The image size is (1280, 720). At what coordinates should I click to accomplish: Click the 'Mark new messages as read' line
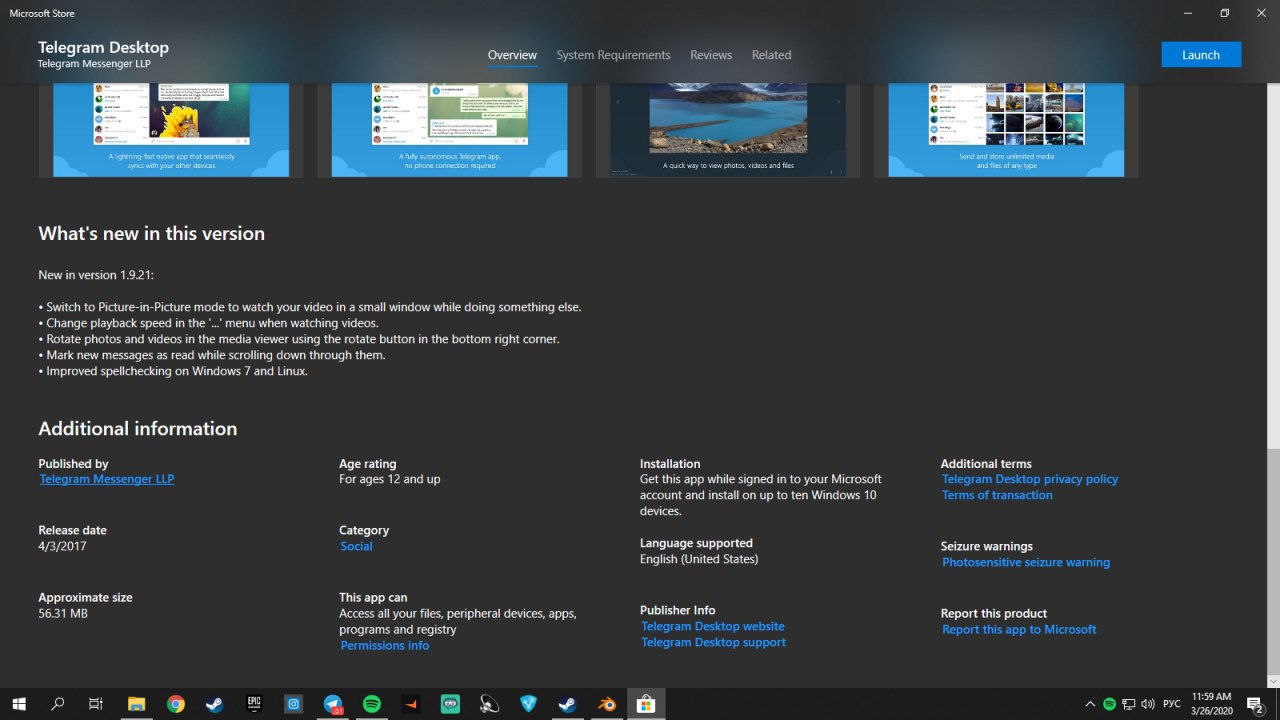coord(212,355)
